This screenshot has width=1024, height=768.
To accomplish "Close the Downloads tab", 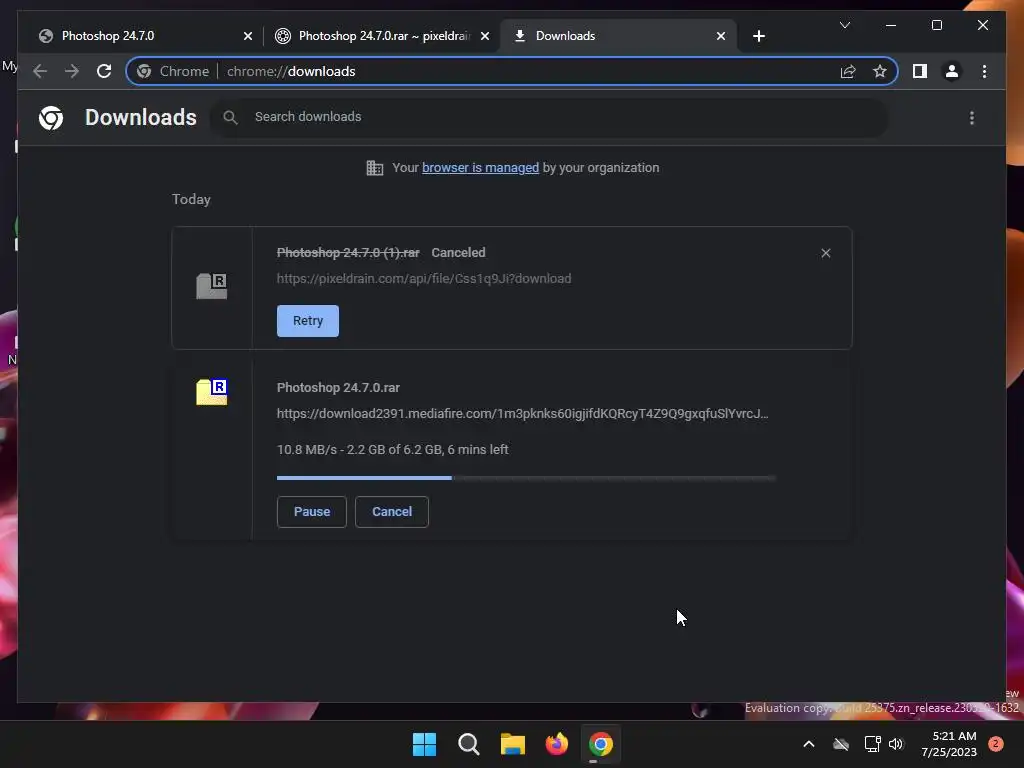I will pyautogui.click(x=720, y=36).
